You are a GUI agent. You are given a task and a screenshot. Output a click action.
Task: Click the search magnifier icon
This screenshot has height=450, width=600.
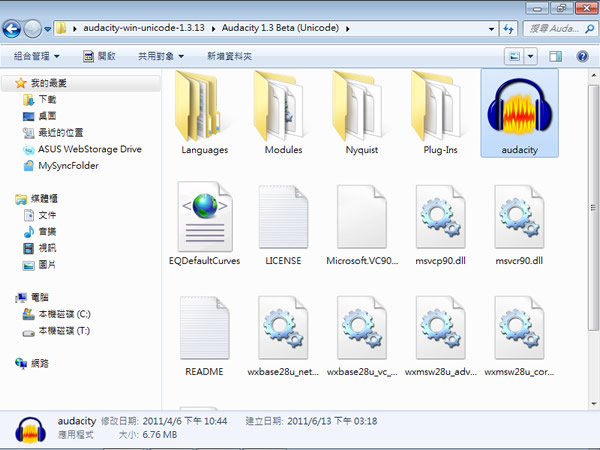pos(590,28)
